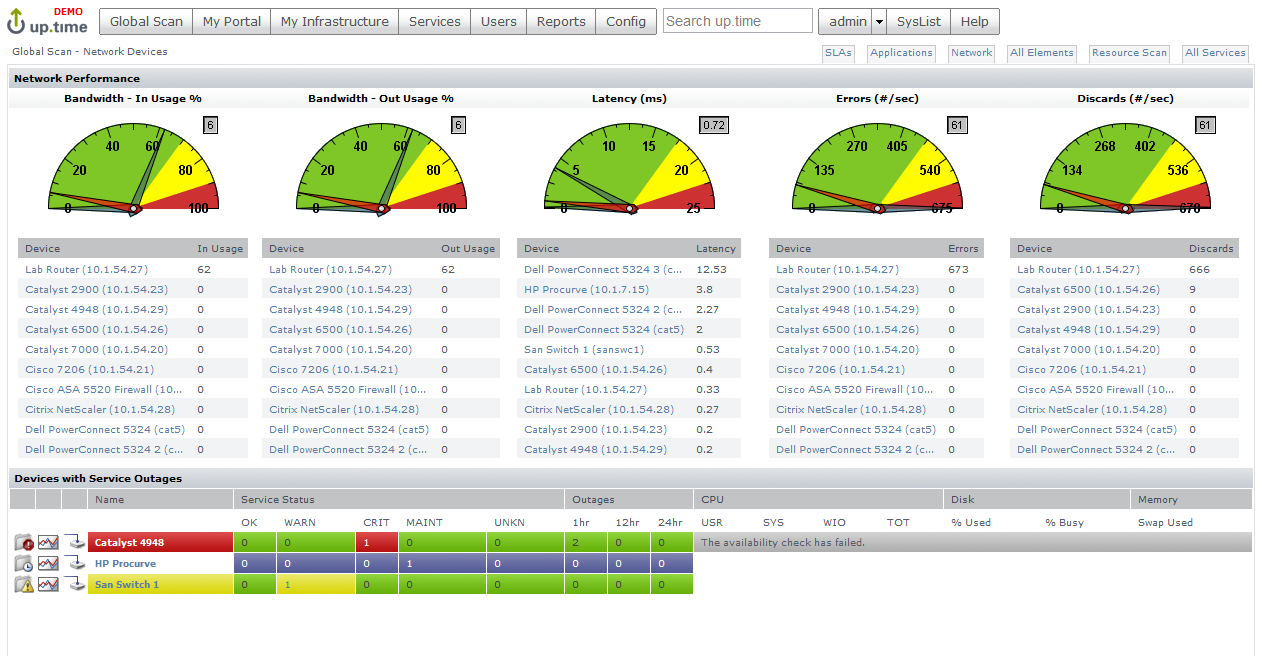Open graph icon for HP Procurve row

pyautogui.click(x=48, y=564)
